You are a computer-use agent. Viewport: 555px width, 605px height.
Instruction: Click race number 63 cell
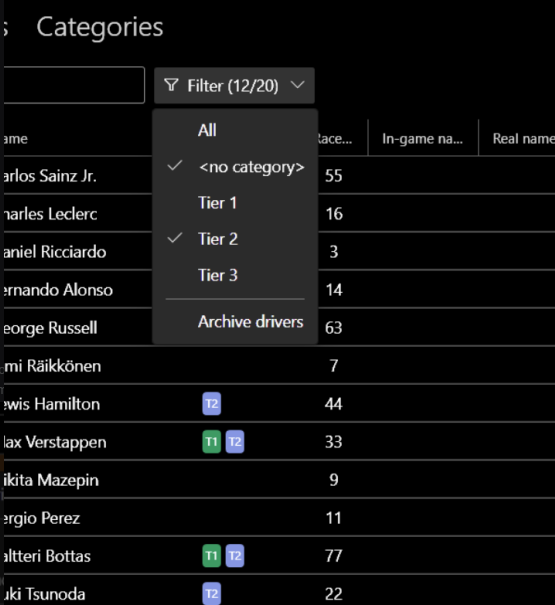coord(333,328)
